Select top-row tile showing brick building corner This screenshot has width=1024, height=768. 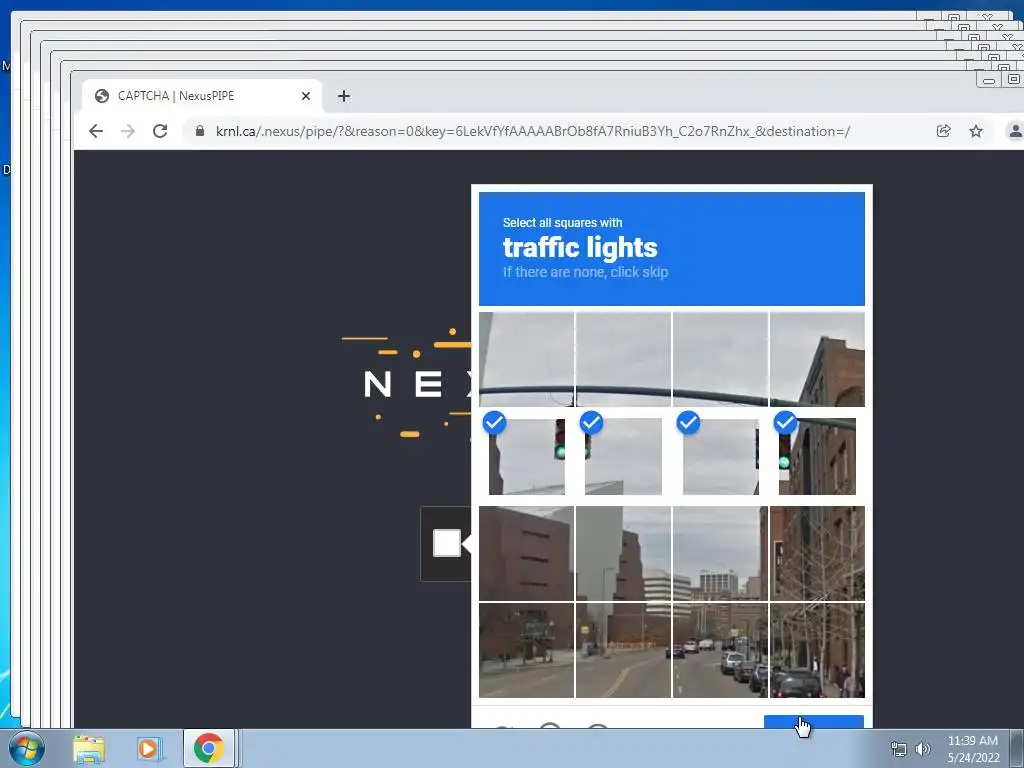click(x=817, y=359)
